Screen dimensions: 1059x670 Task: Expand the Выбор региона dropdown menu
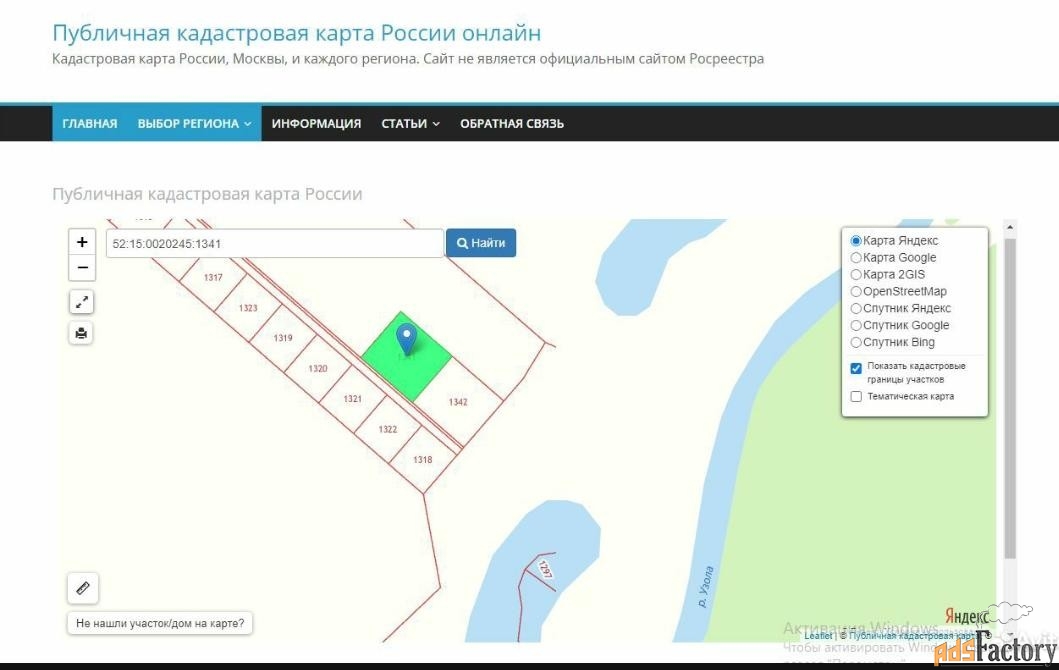click(194, 124)
